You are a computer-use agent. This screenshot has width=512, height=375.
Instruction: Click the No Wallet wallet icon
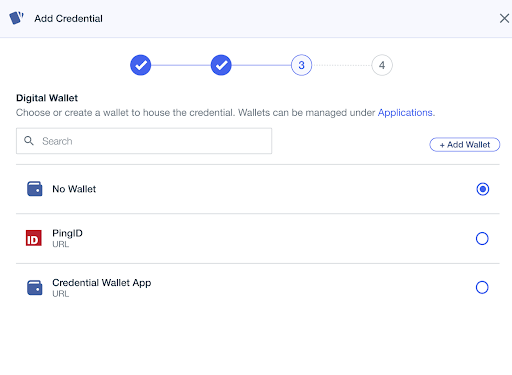coord(35,189)
